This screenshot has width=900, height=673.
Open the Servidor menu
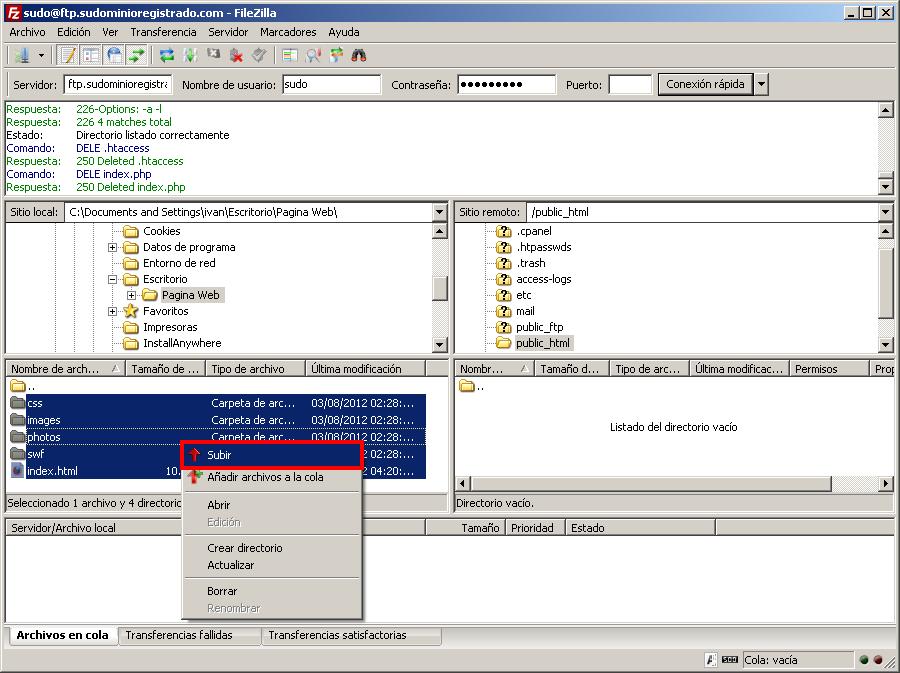coord(228,32)
